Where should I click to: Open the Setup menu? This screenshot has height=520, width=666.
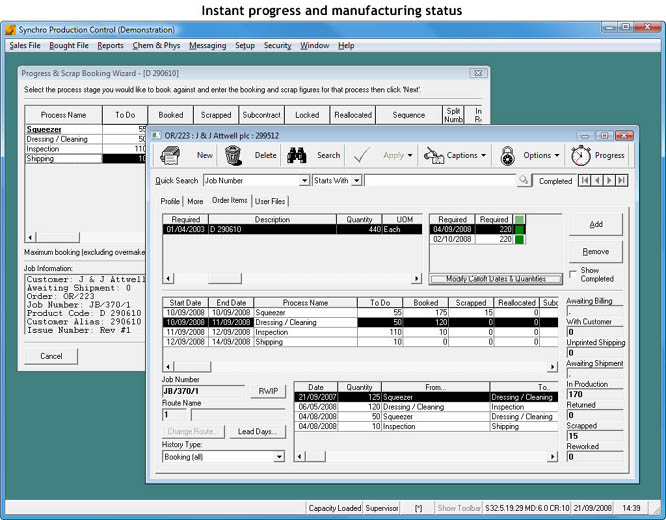coord(245,45)
